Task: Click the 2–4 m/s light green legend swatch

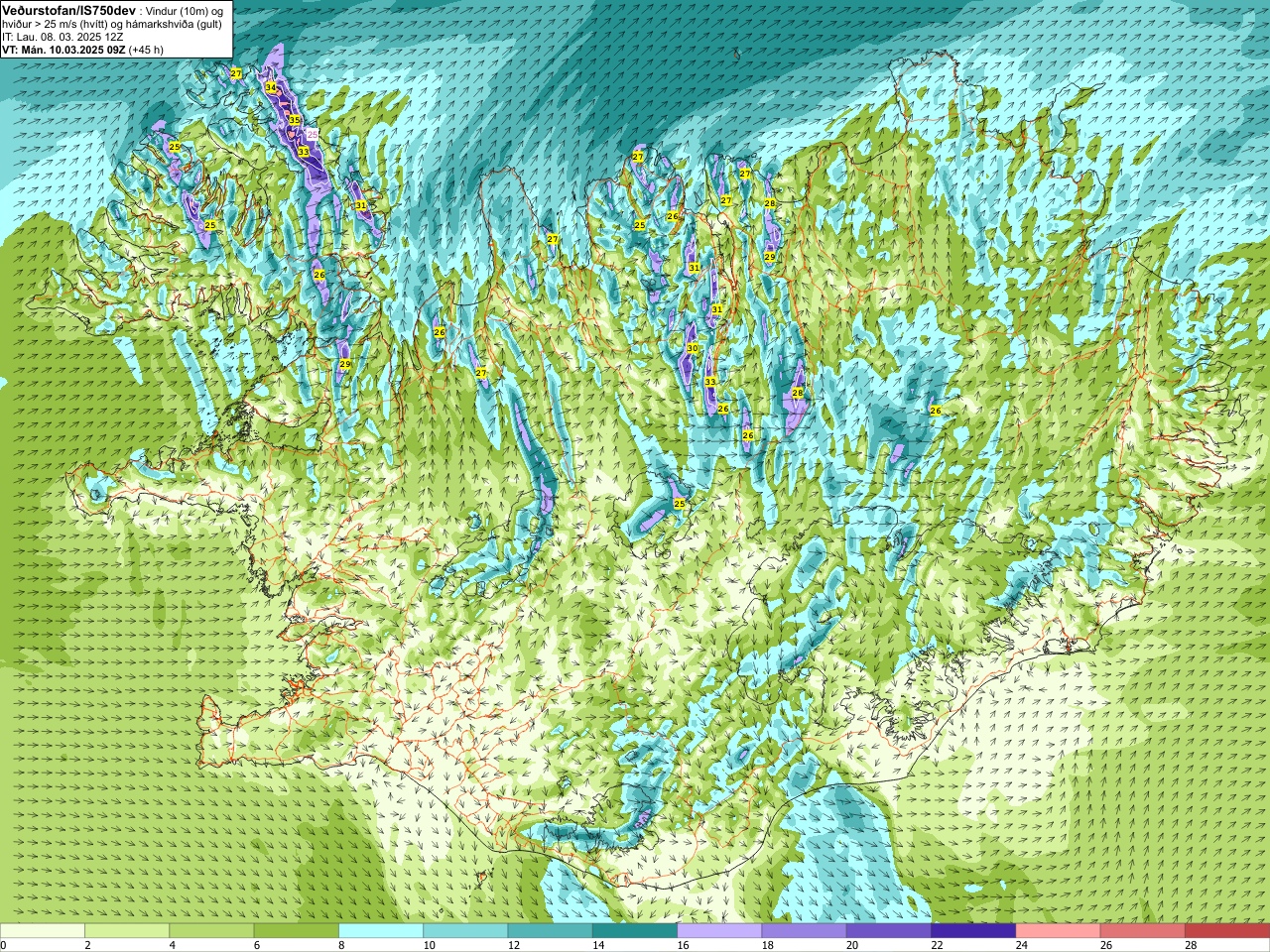Action: (x=127, y=931)
